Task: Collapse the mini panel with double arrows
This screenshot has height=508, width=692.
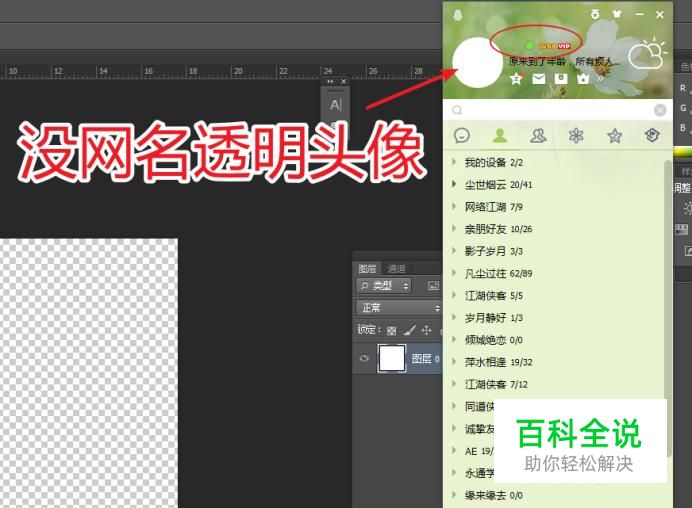Action: point(331,81)
